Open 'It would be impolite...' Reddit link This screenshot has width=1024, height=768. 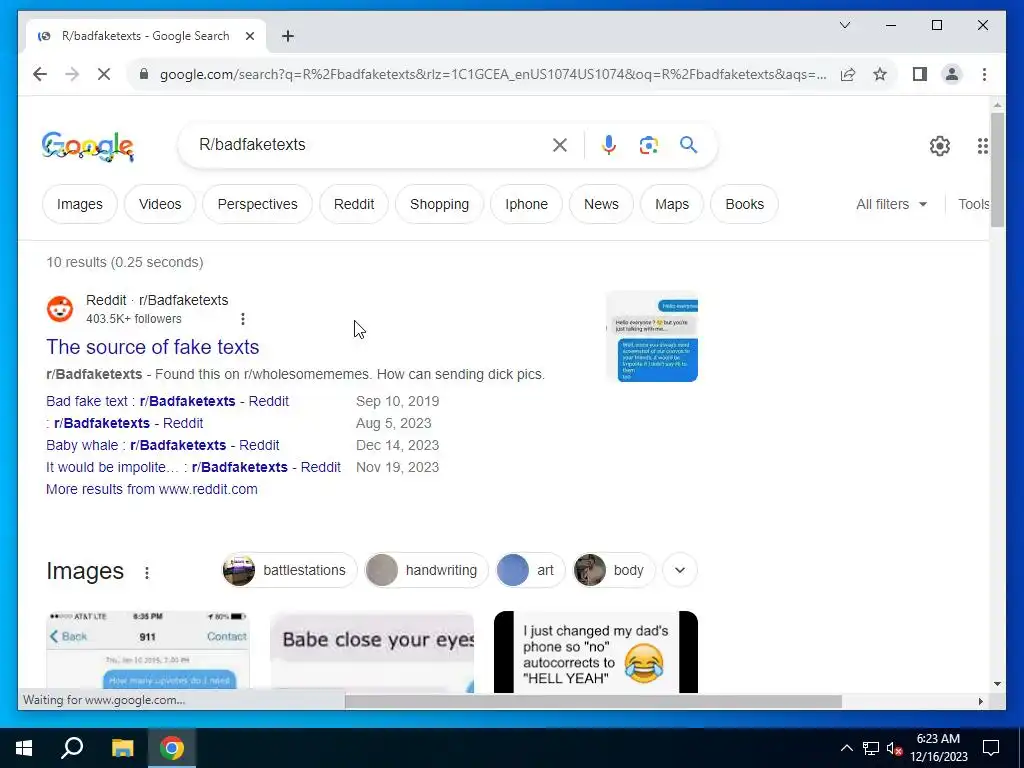(193, 468)
